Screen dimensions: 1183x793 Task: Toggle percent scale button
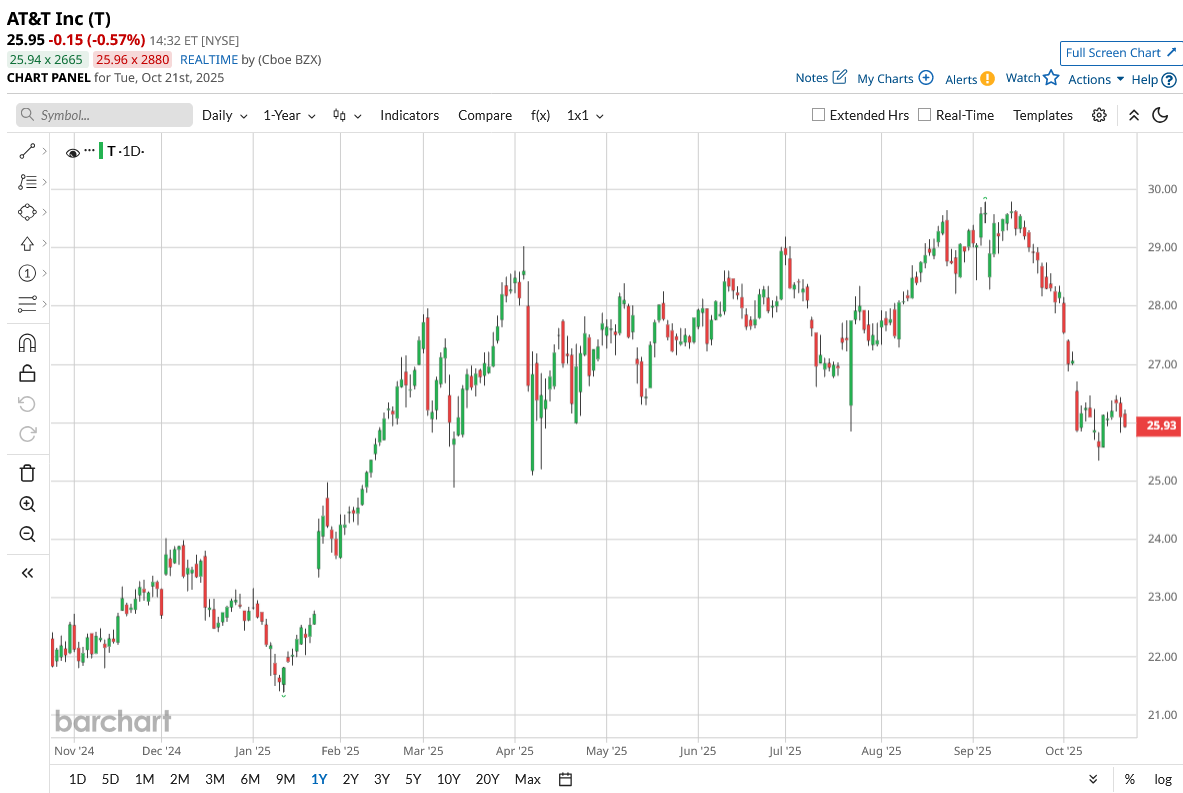point(1129,779)
